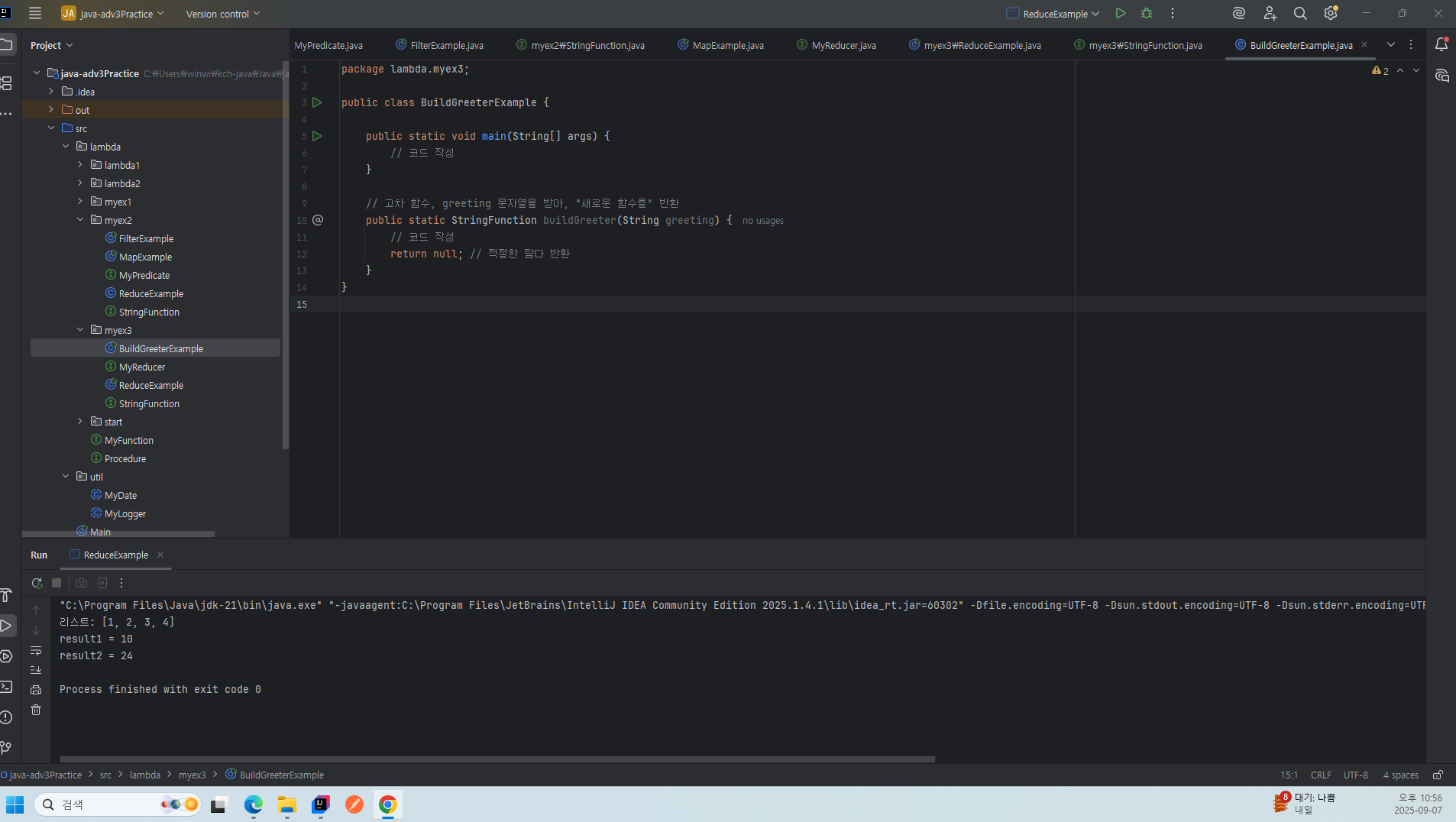The image size is (1456, 822).
Task: Open the Services tool window icon
Action: (x=7, y=656)
